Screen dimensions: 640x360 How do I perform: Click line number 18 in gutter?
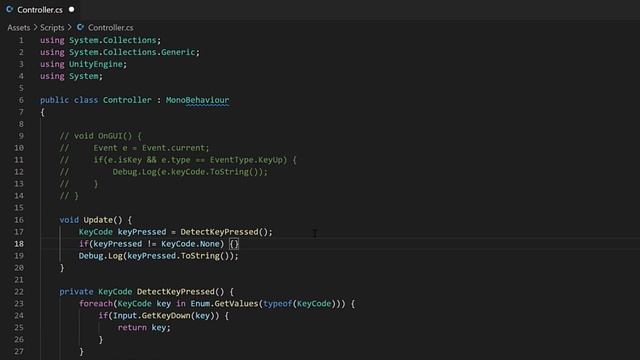click(19, 244)
